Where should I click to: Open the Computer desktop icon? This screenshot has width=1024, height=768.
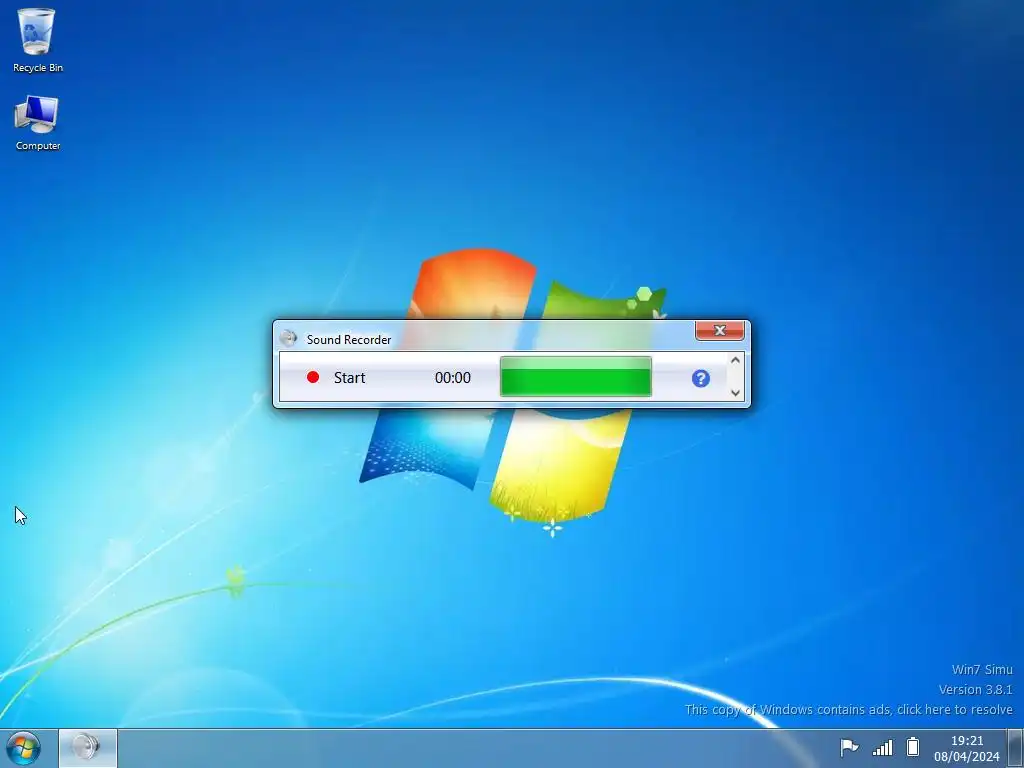click(x=37, y=123)
